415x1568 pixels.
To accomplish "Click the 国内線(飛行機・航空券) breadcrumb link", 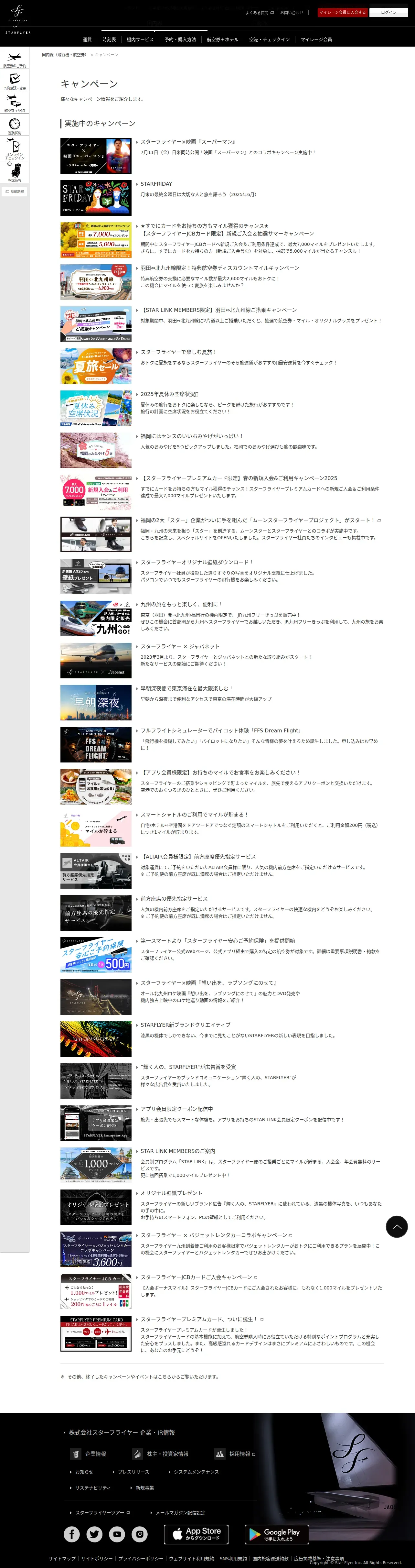I will (x=64, y=55).
